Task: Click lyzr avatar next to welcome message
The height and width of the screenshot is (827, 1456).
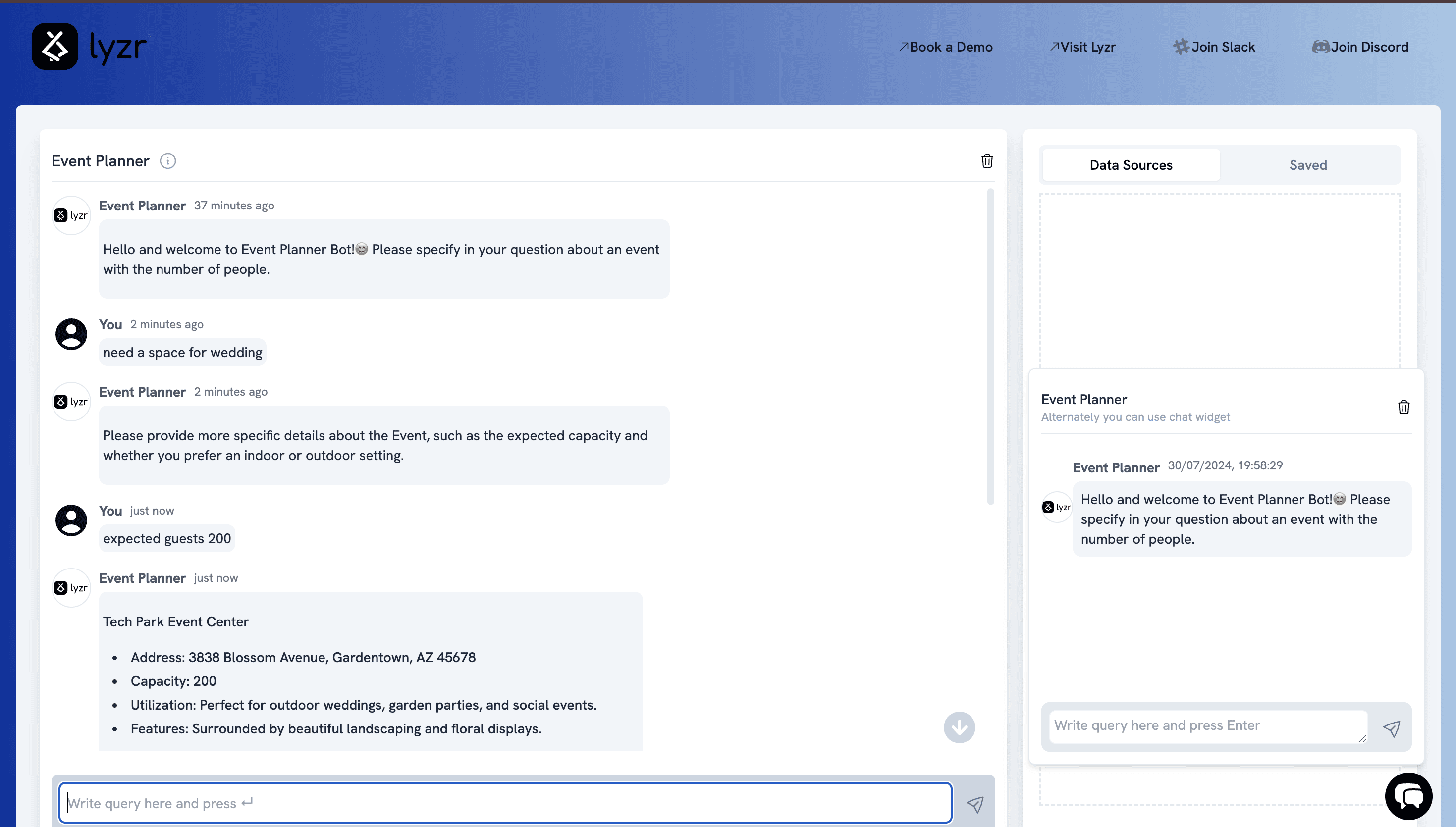Action: point(71,216)
